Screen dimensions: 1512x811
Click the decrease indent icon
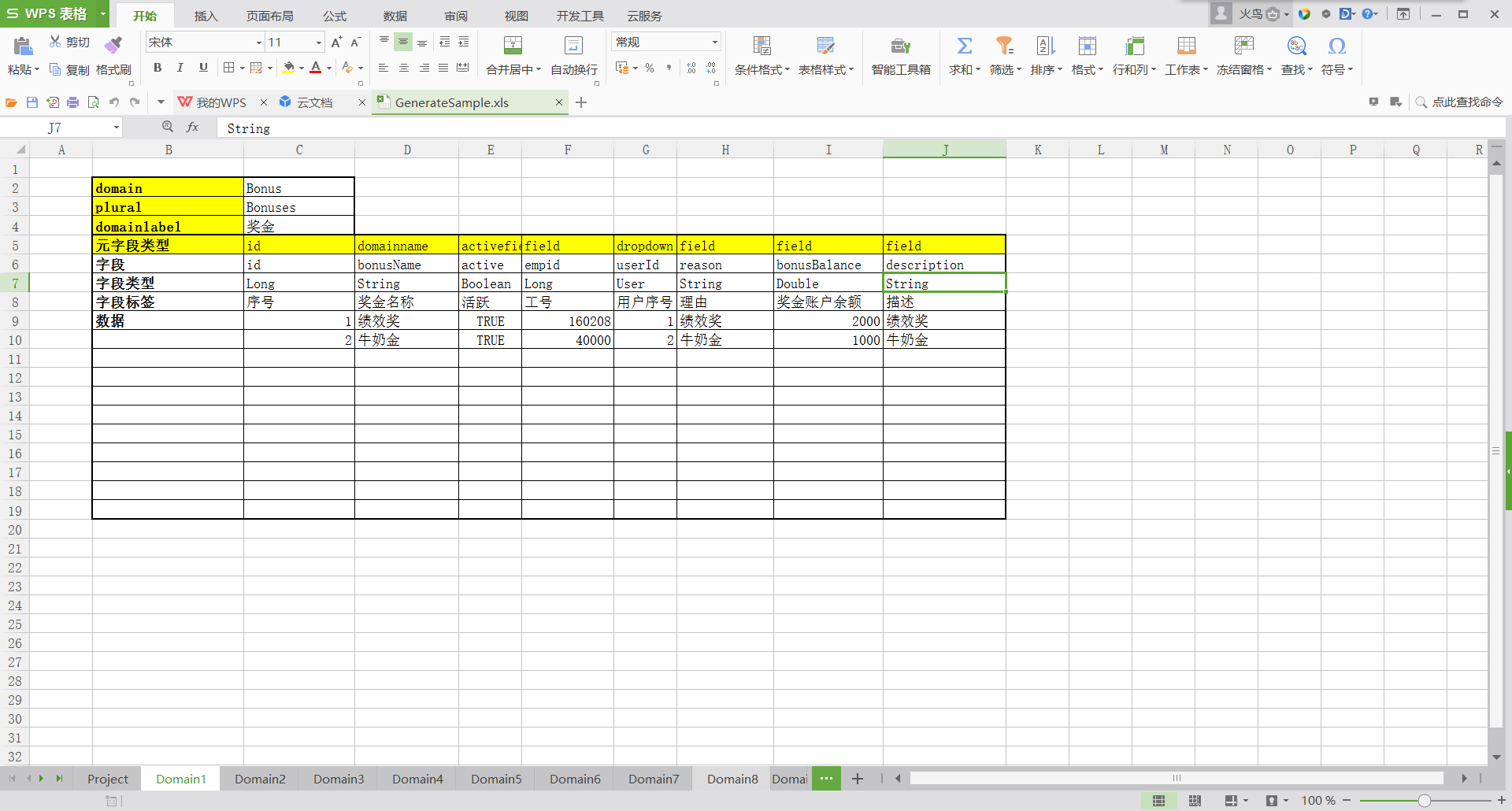click(445, 42)
